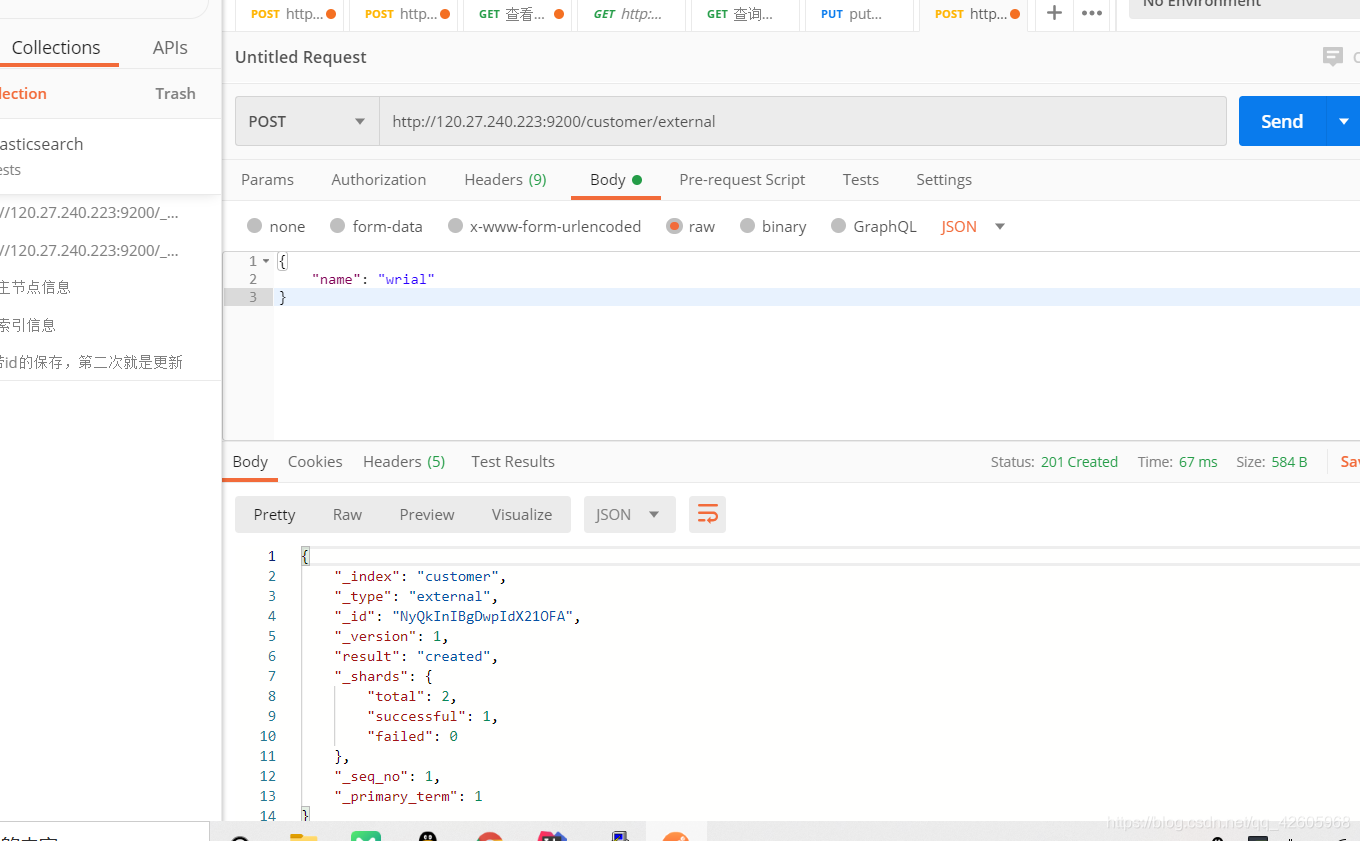Open the request Body tab
Viewport: 1360px width, 841px height.
click(x=616, y=179)
